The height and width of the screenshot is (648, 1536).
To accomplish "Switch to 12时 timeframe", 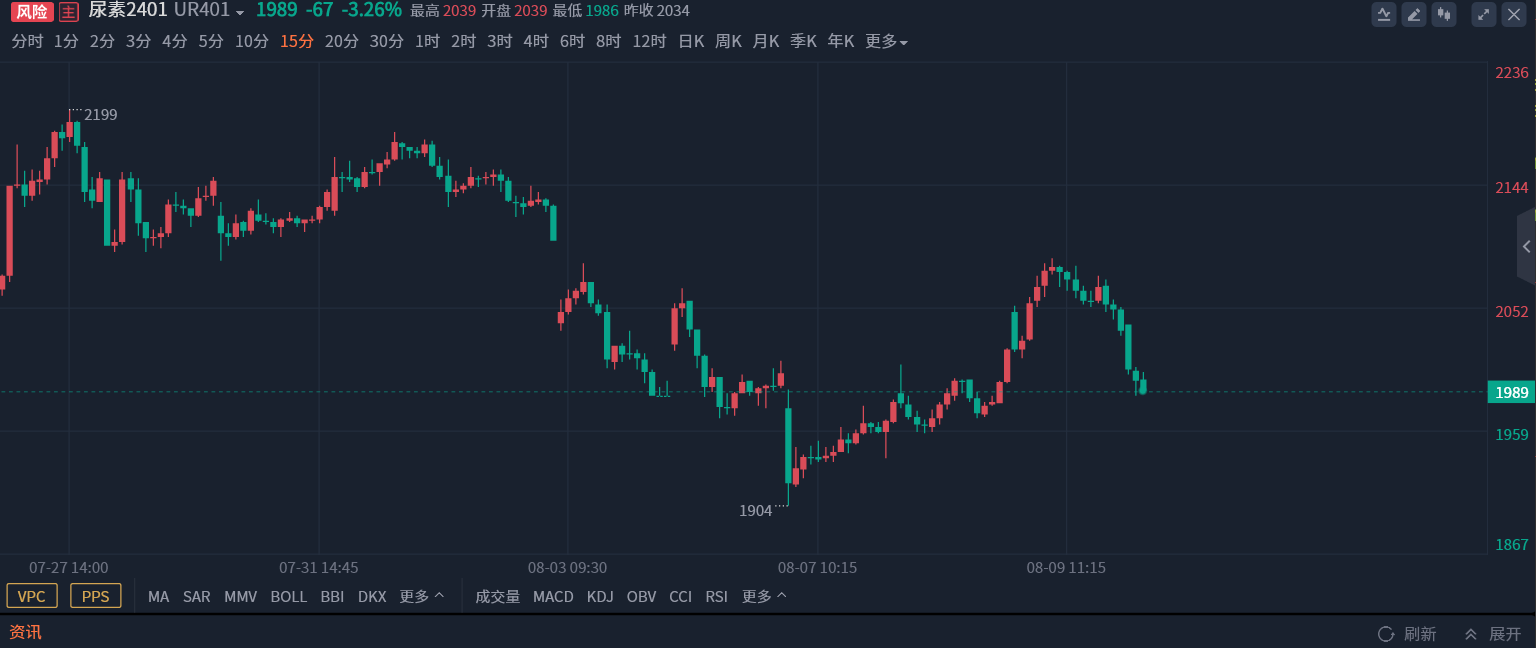I will [649, 42].
